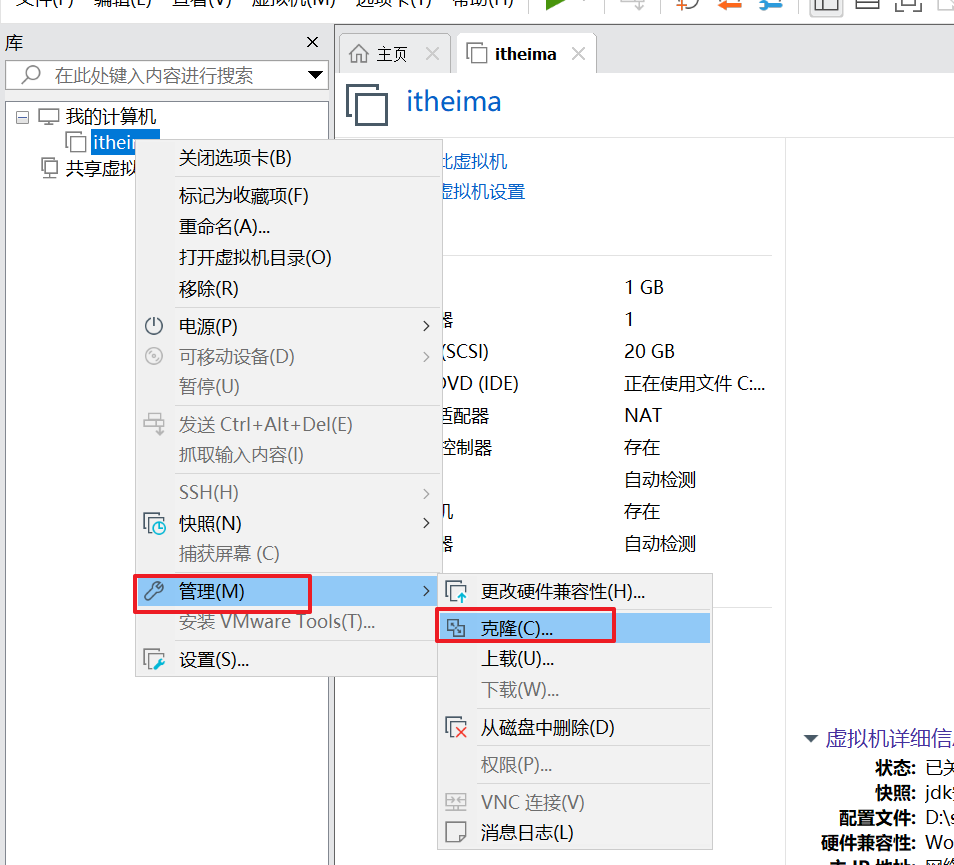Click the 20 GB hard disk value

(649, 352)
